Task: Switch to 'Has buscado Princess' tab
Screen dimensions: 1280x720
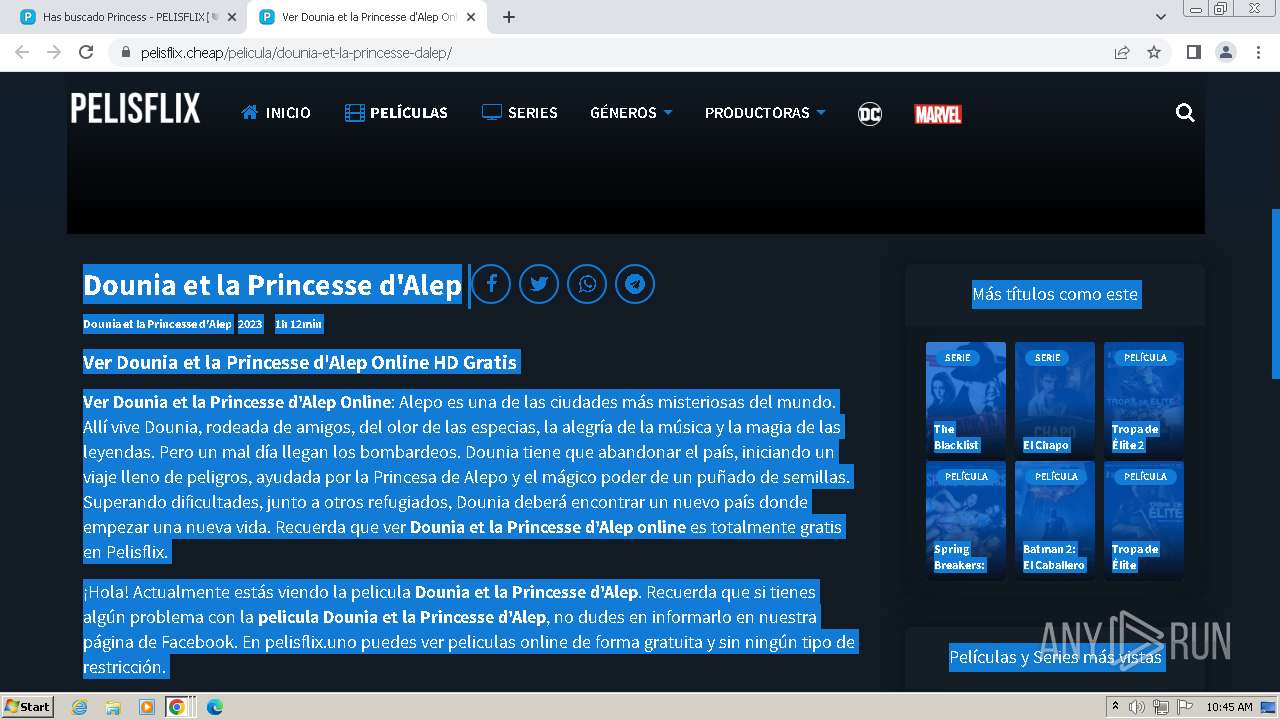Action: 127,17
